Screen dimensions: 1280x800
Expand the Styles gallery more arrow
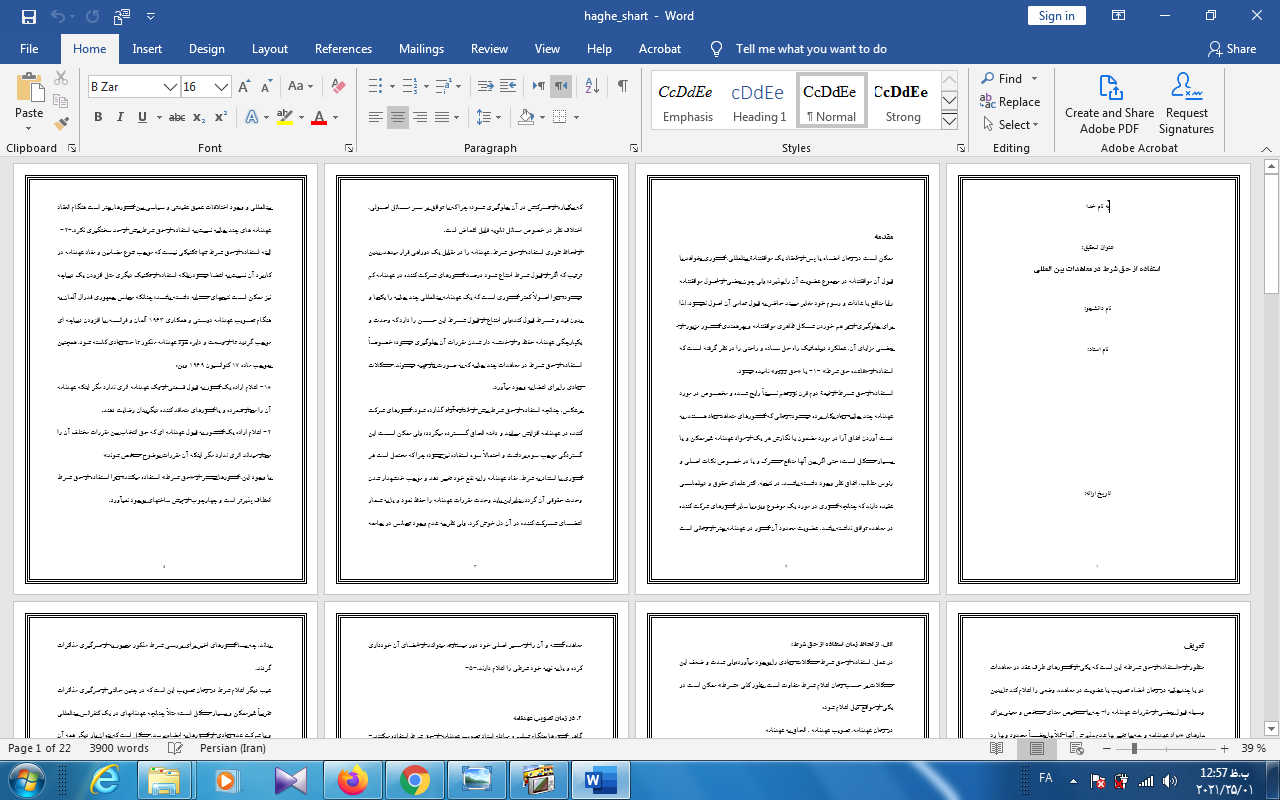pos(950,122)
